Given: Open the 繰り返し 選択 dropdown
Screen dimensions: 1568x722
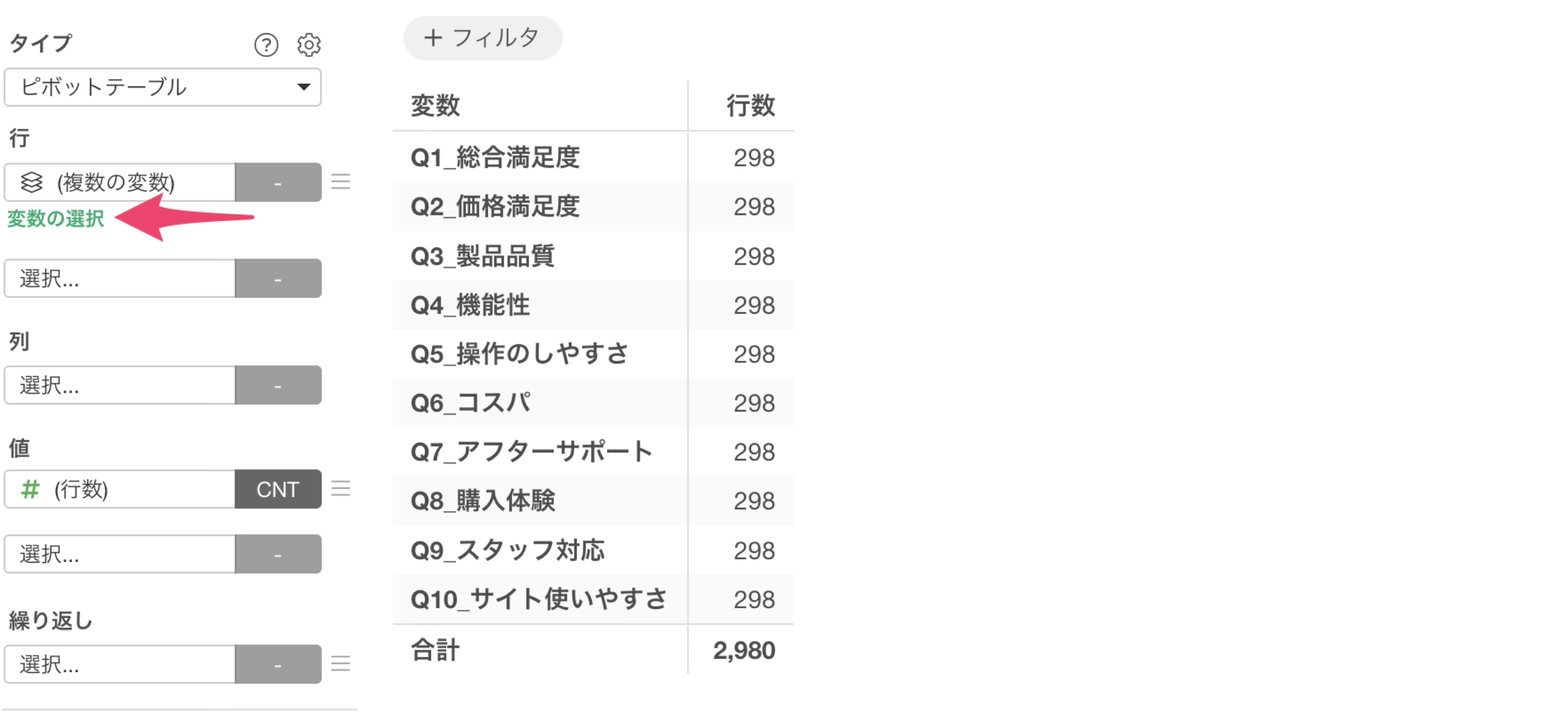Looking at the screenshot, I should [x=120, y=664].
